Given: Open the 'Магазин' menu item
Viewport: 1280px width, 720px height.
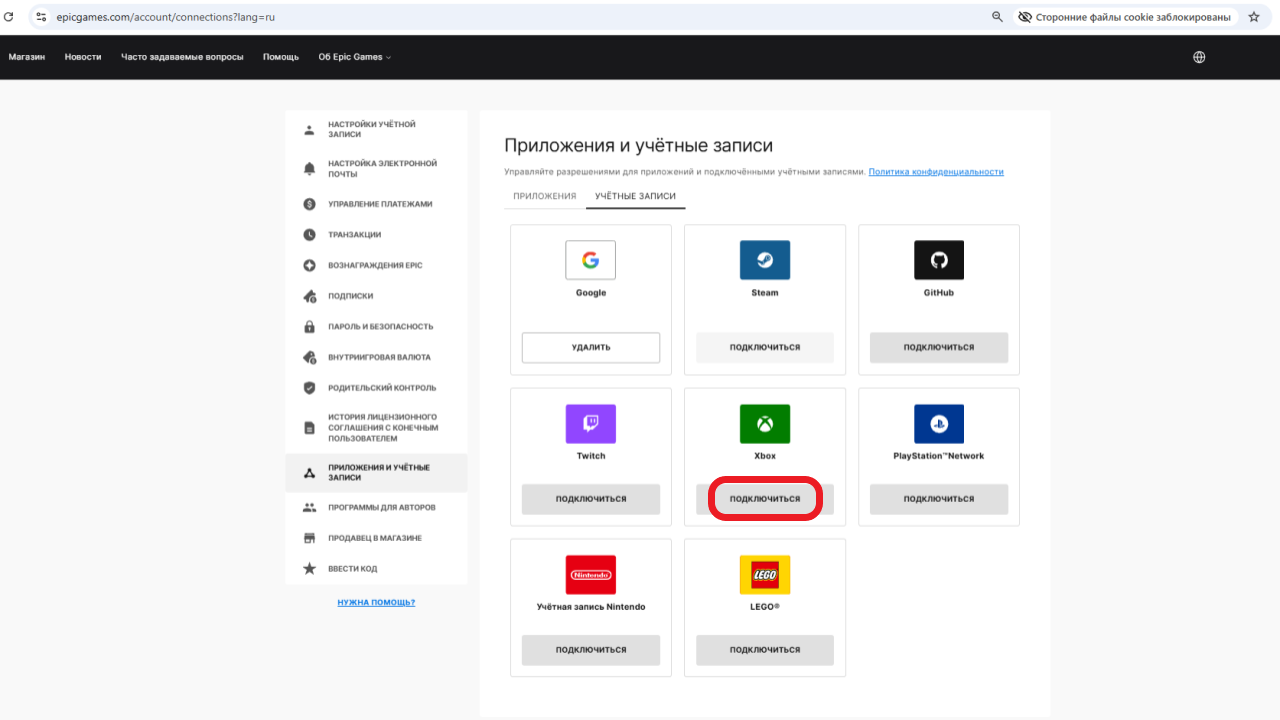Looking at the screenshot, I should click(27, 57).
